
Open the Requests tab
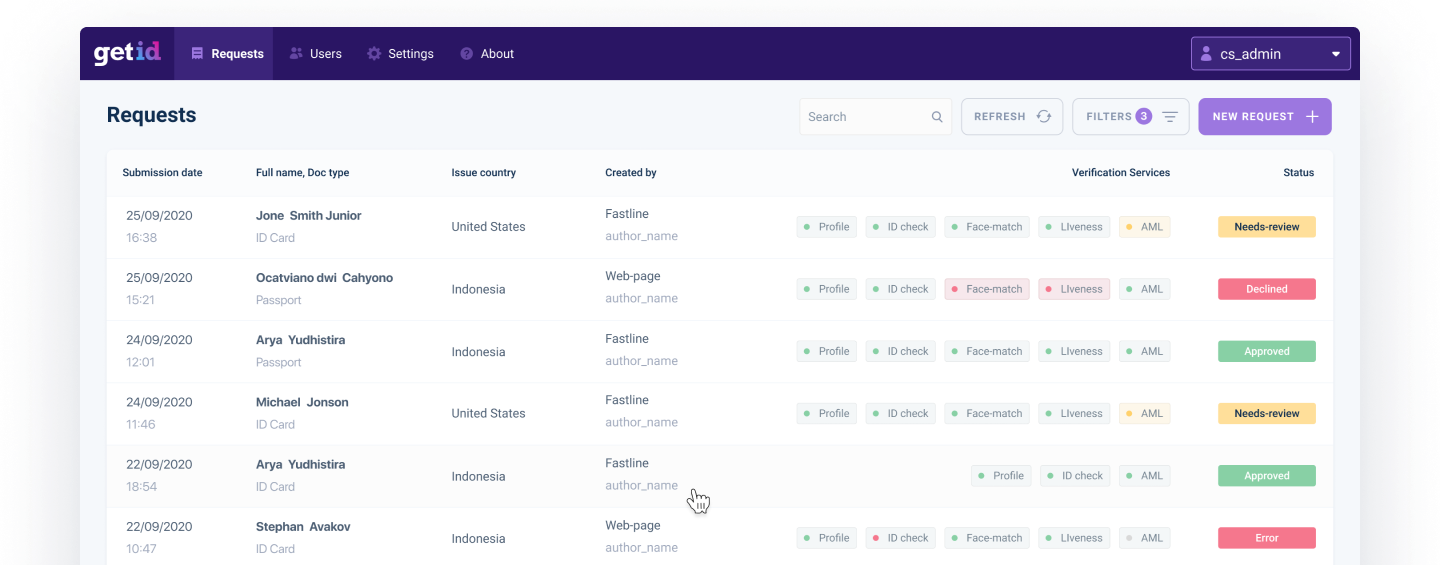(x=224, y=54)
